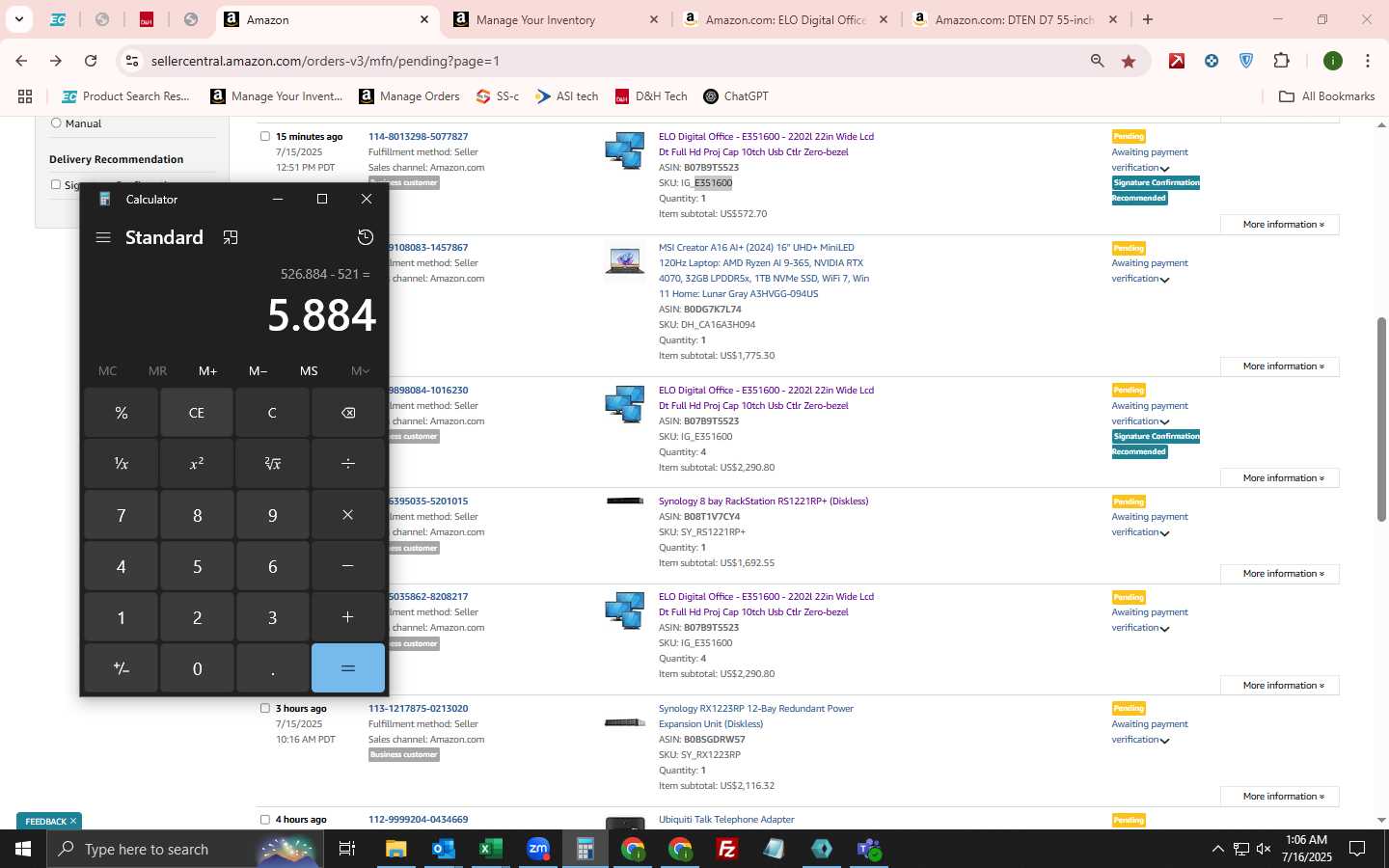Click Chrome back arrow
This screenshot has height=868, width=1389.
pos(21,61)
